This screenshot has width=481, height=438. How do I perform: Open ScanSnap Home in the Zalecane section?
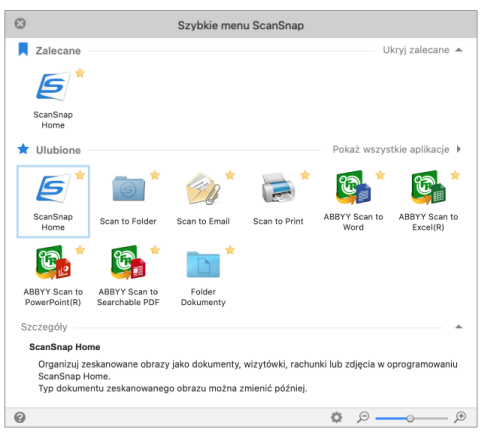53,87
